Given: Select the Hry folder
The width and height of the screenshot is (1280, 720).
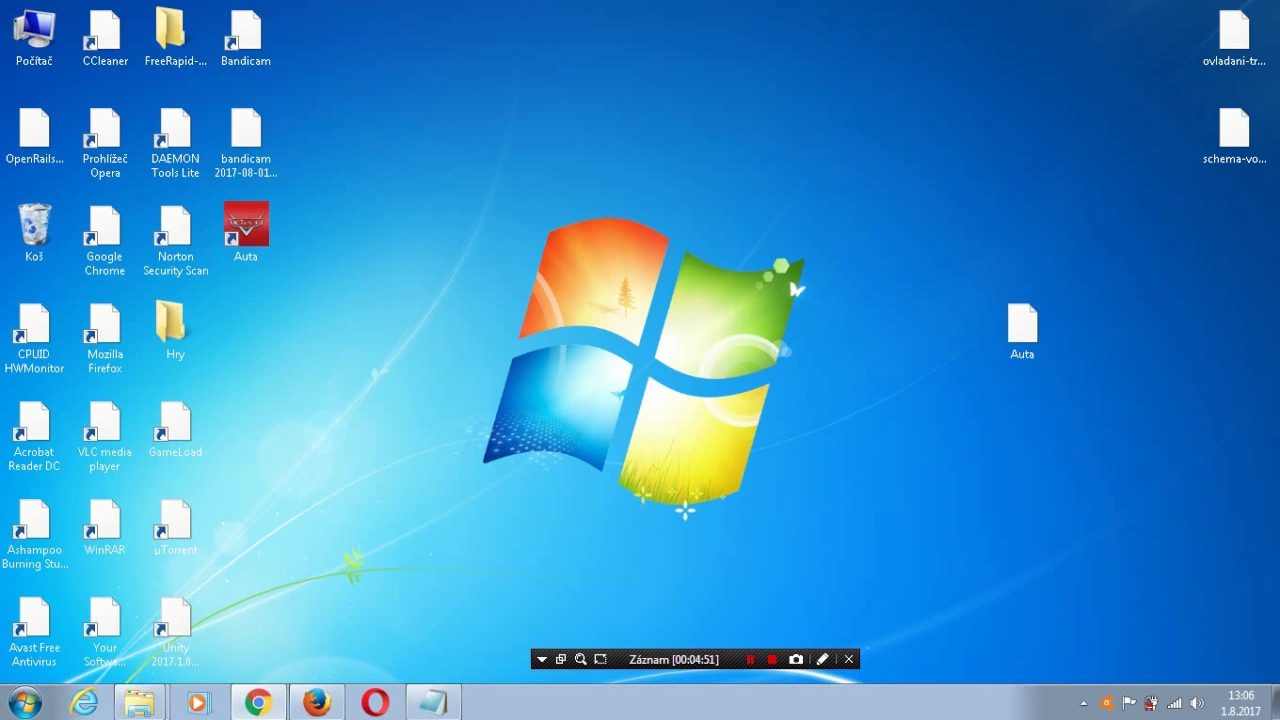Looking at the screenshot, I should 175,332.
